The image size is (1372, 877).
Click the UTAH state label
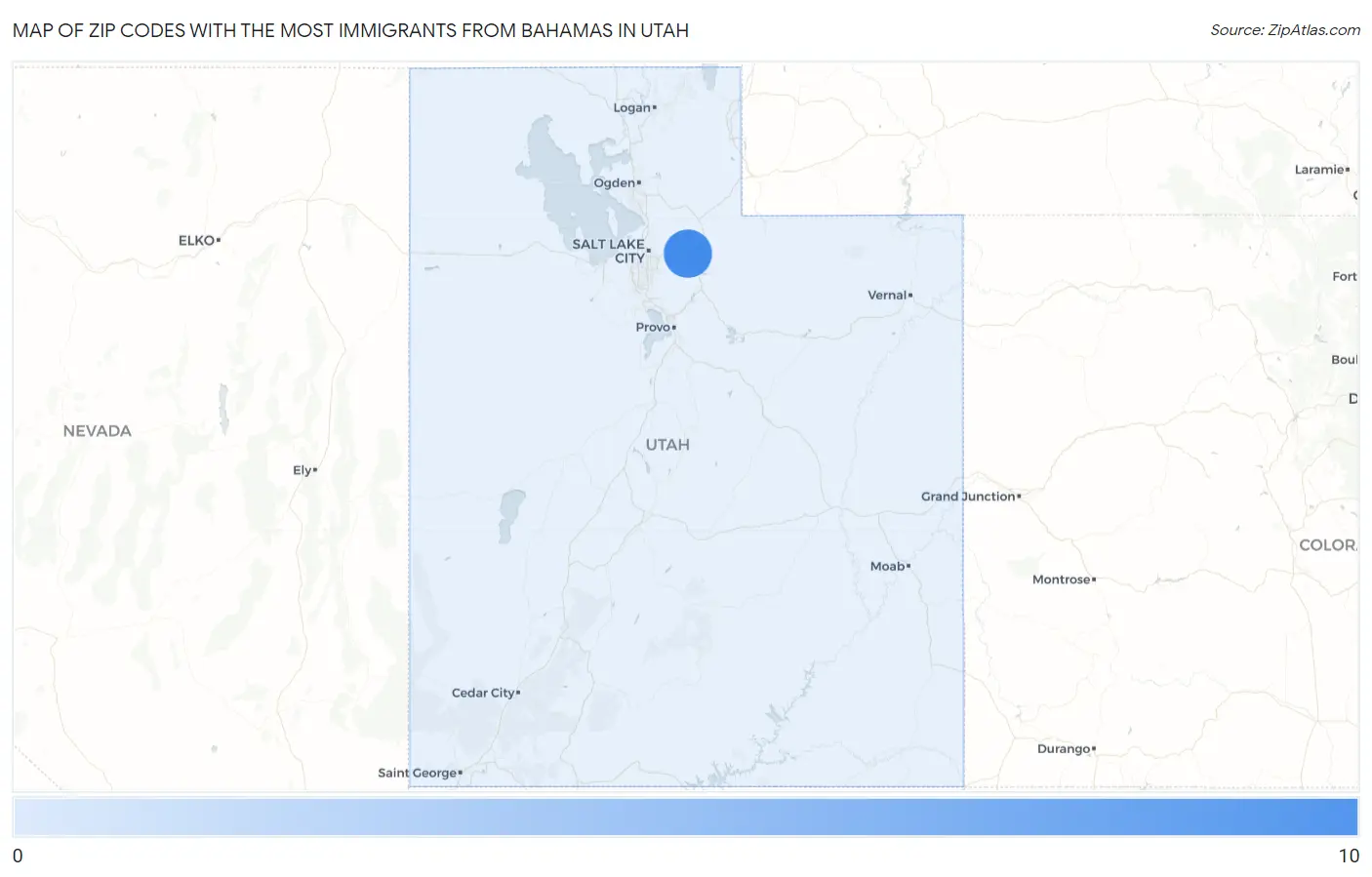point(667,445)
